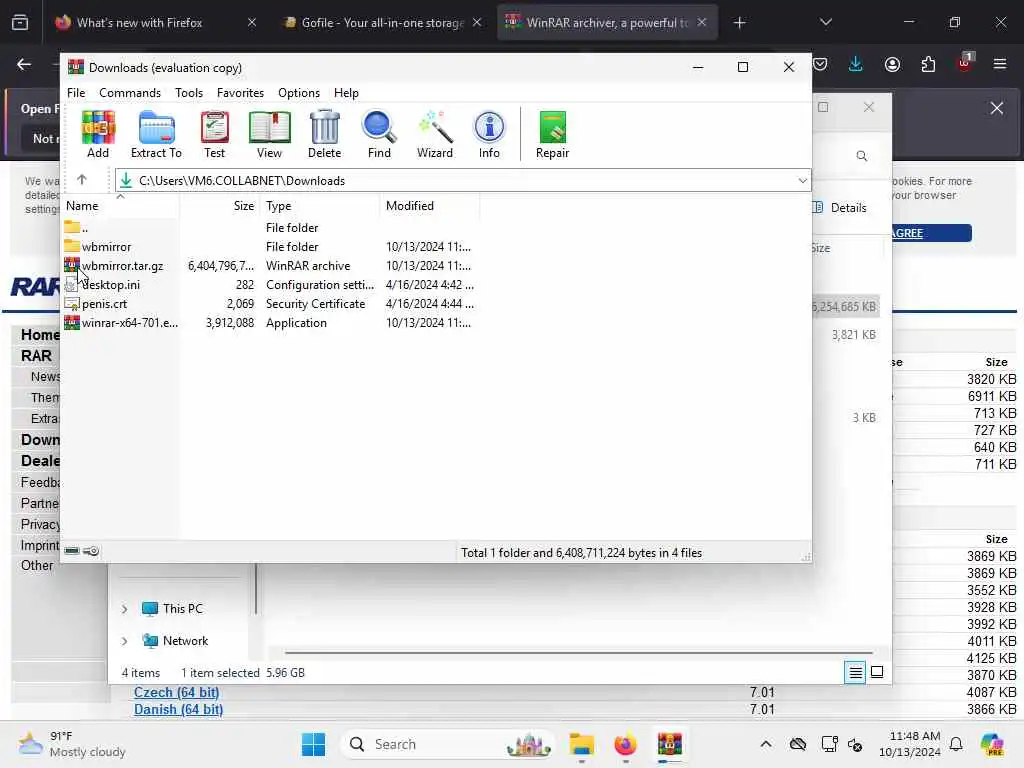Open the notifications bell in taskbar
Viewport: 1024px width, 768px height.
(956, 744)
